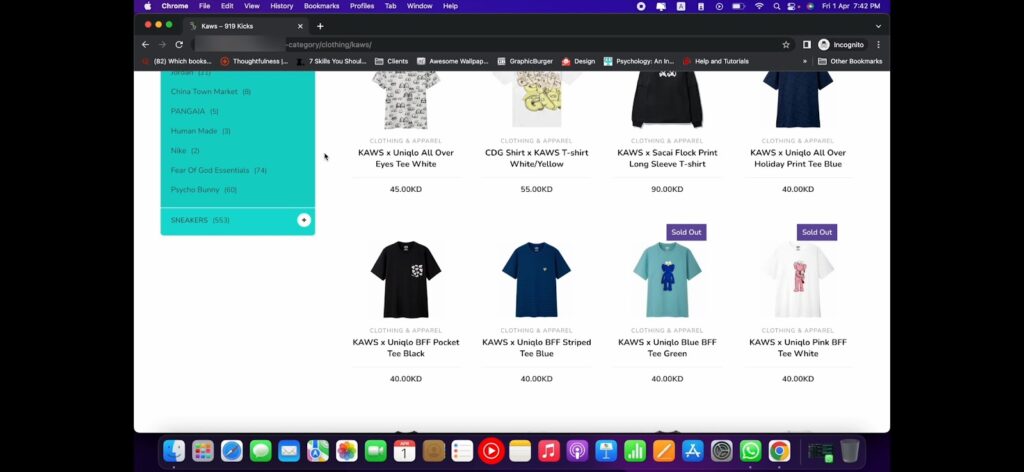Show hidden bookmarks via double-chevron
The width and height of the screenshot is (1024, 472).
click(x=805, y=61)
